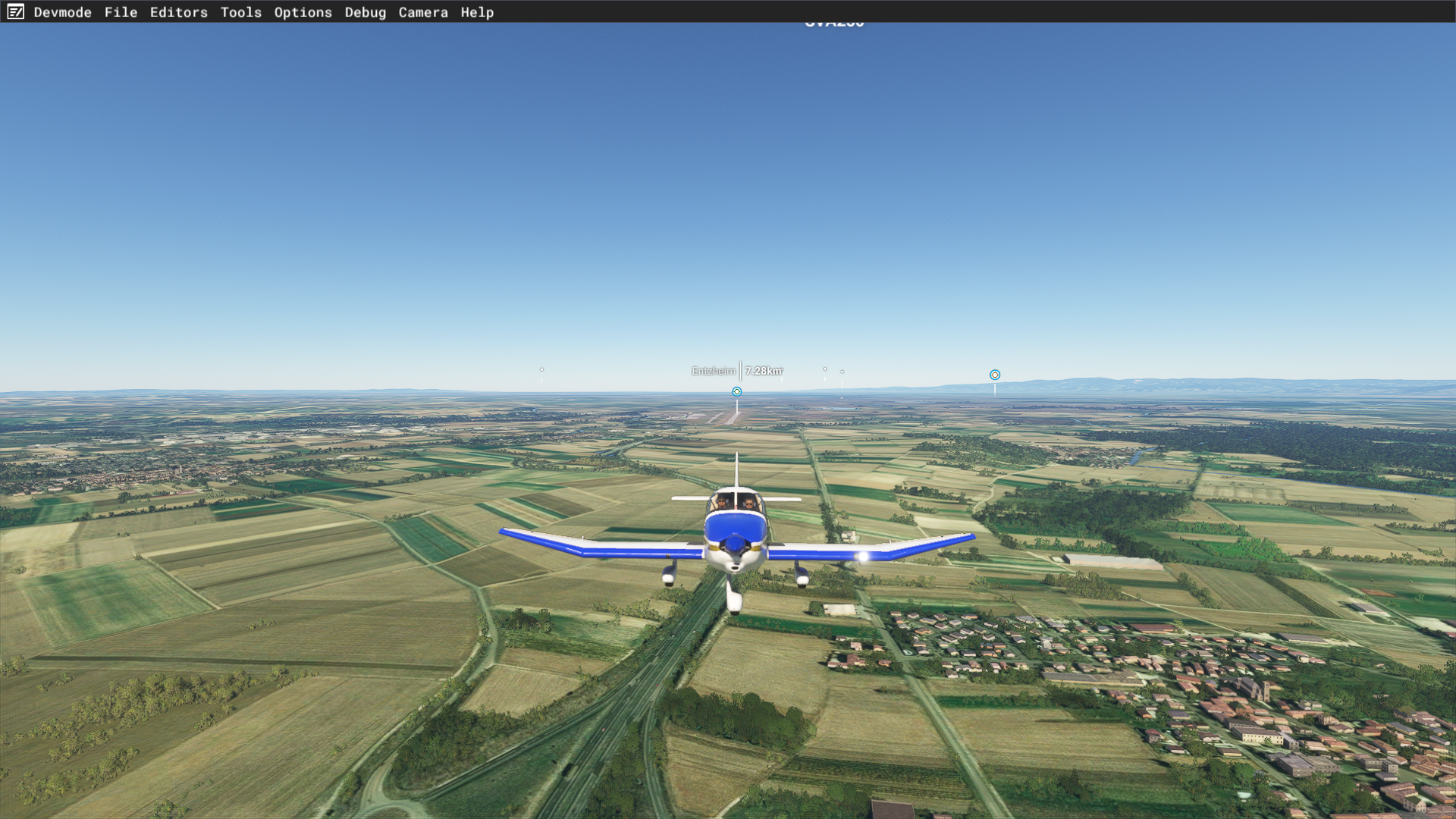
Task: Click the dash-shaped marker beside the round one
Action: pyautogui.click(x=842, y=372)
